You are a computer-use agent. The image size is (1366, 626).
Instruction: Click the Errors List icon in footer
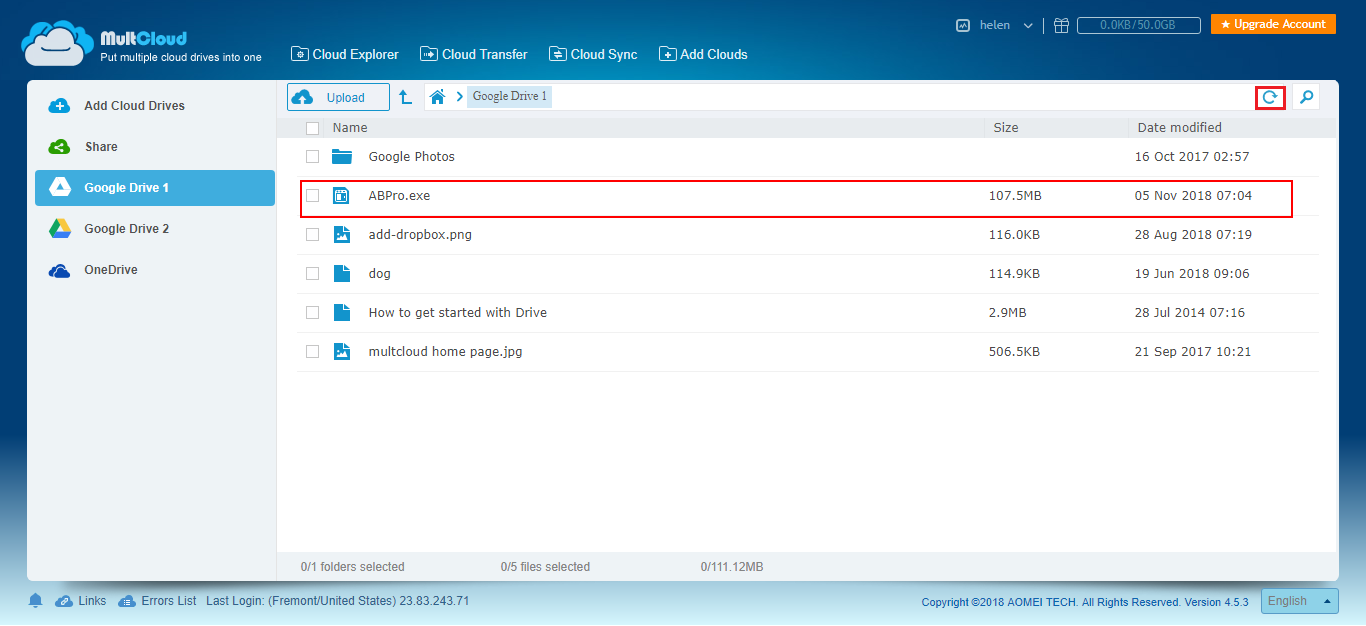pos(127,601)
